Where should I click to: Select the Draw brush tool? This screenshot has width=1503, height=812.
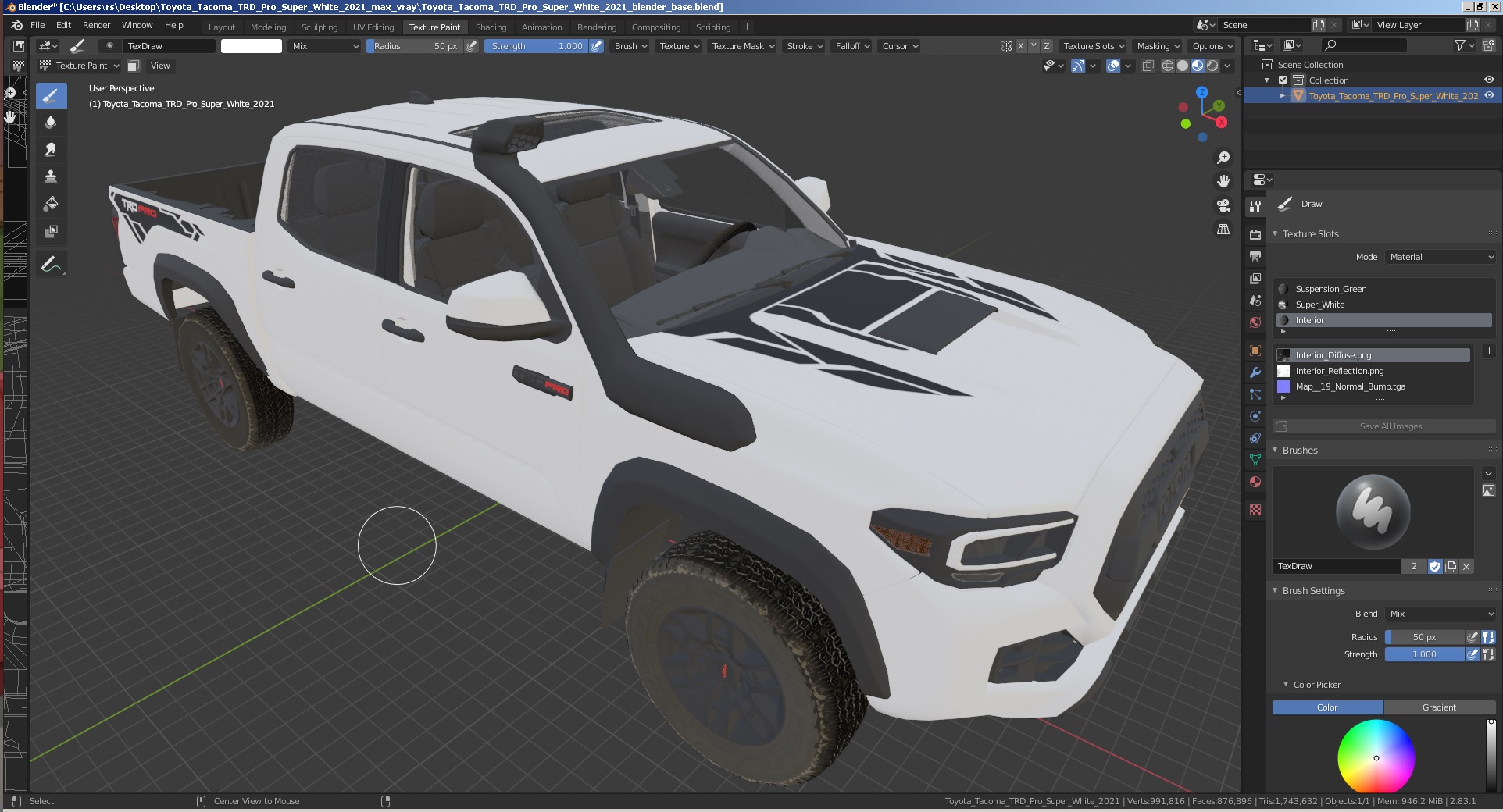(x=51, y=96)
